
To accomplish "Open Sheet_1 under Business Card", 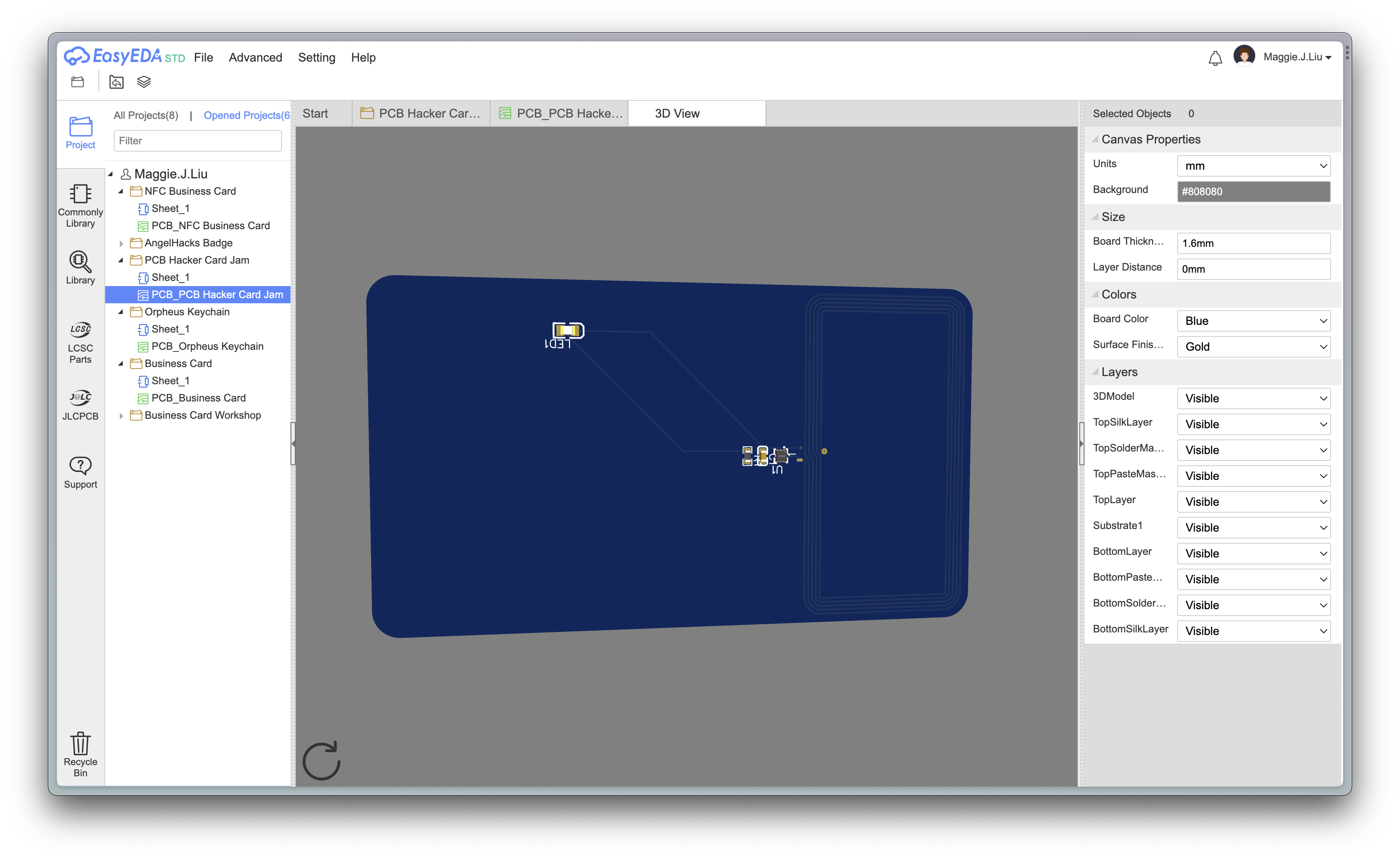I will 170,381.
